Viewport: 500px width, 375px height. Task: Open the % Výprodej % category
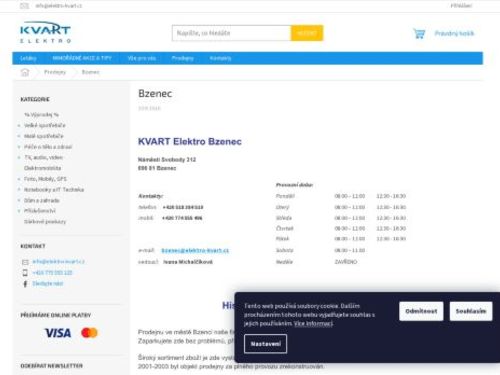click(41, 115)
